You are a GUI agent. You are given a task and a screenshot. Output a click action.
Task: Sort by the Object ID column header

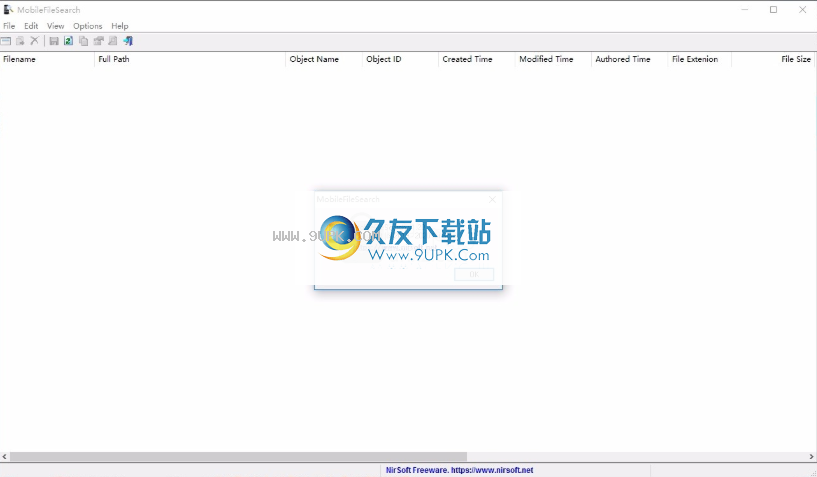(x=400, y=59)
